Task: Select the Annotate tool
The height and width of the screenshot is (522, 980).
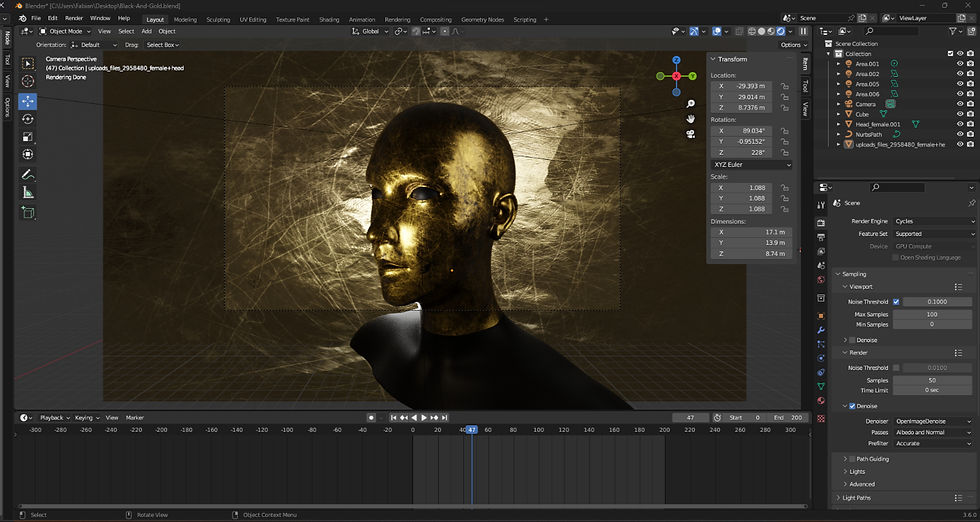Action: [28, 174]
